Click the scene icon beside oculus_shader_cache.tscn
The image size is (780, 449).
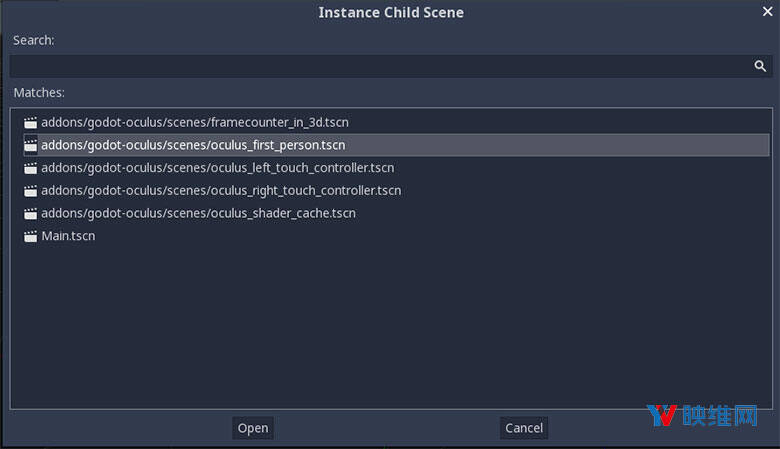point(31,214)
